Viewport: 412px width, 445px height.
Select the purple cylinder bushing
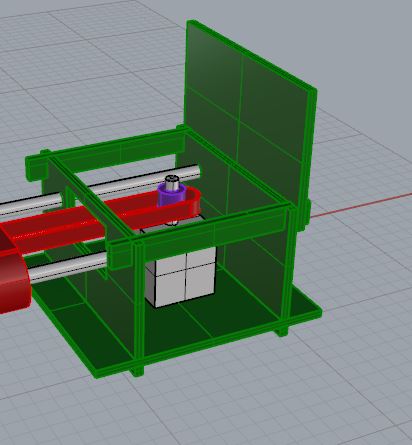tap(170, 197)
